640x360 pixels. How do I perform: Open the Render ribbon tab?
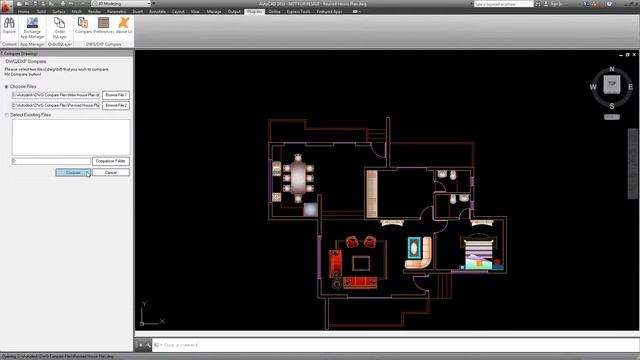[94, 11]
